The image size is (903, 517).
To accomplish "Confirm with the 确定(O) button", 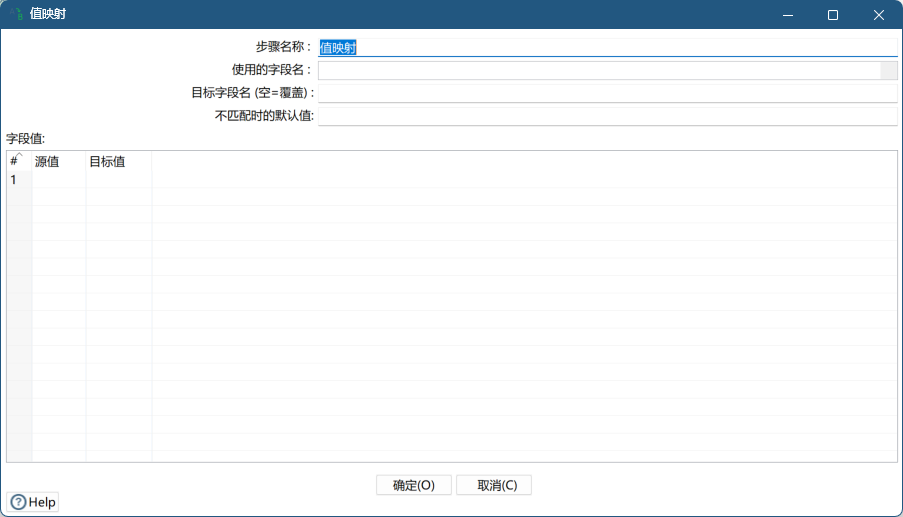I will coord(413,485).
